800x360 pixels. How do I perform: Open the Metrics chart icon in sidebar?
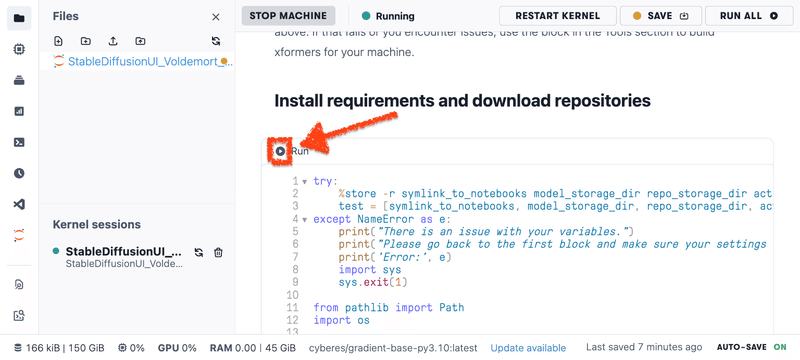point(19,111)
